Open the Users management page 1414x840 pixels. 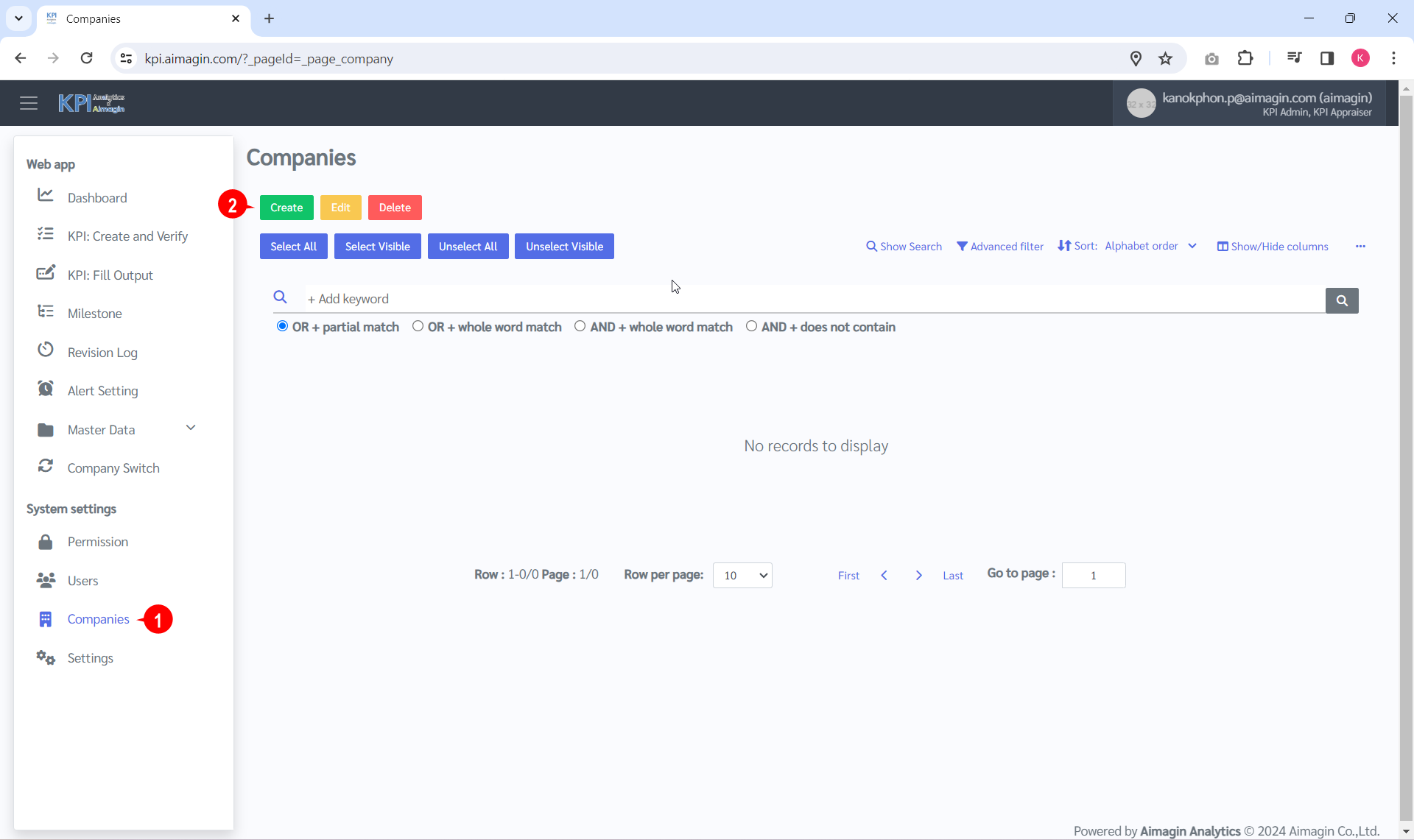[83, 580]
